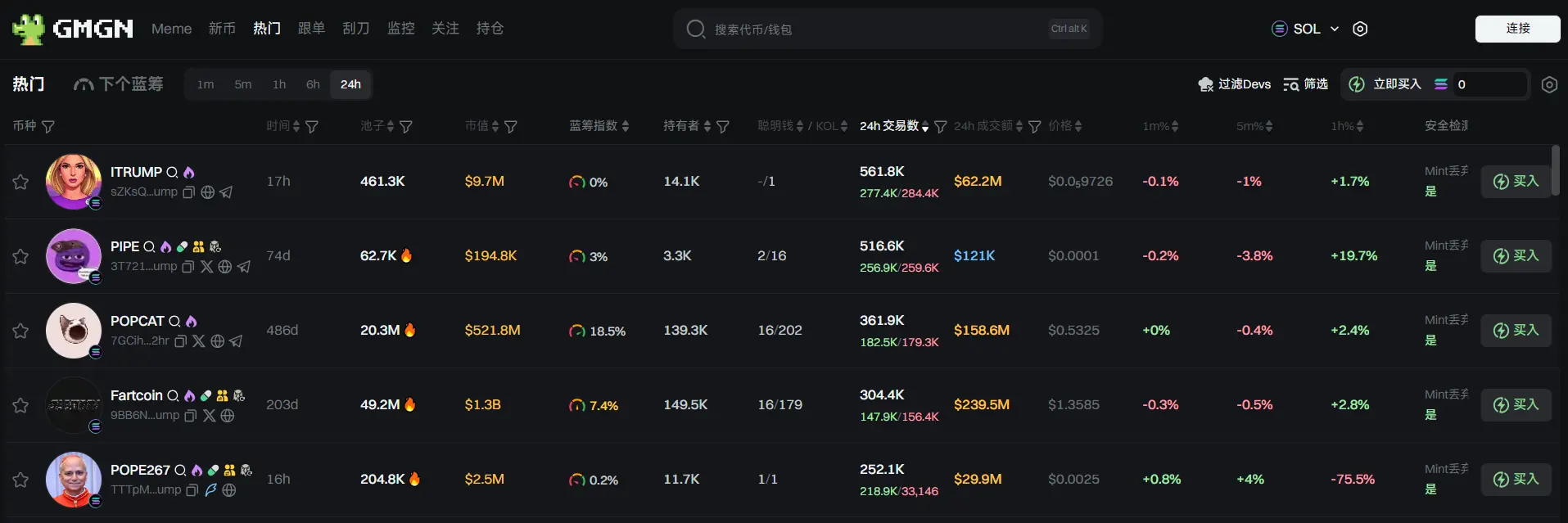
Task: Buy the PIPE token
Action: (1516, 256)
